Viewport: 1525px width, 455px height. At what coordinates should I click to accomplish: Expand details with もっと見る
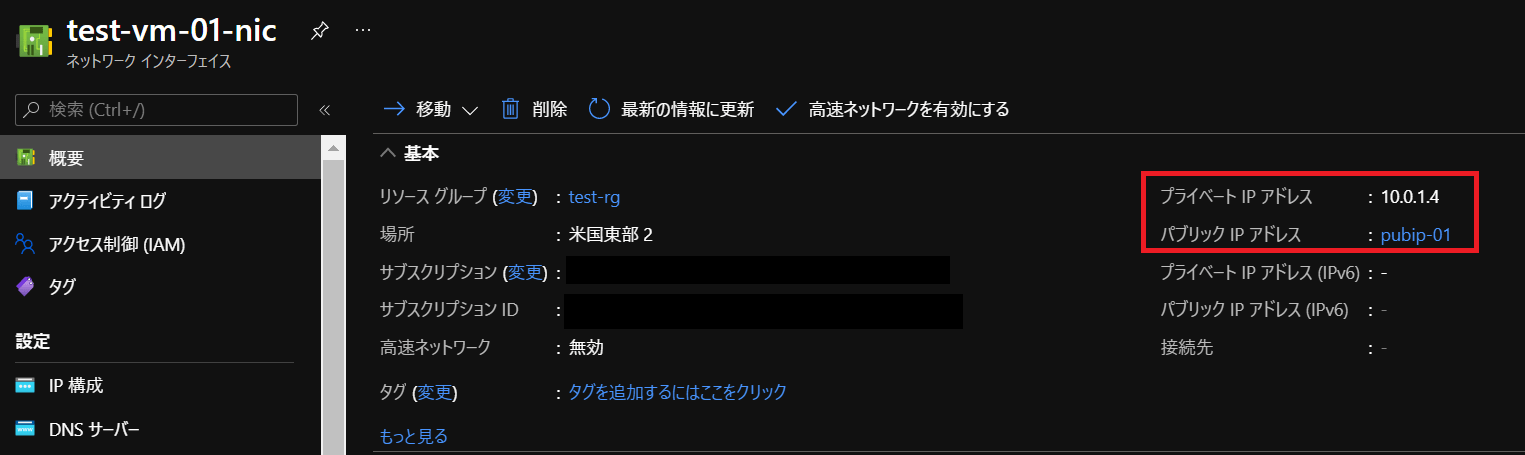(414, 436)
